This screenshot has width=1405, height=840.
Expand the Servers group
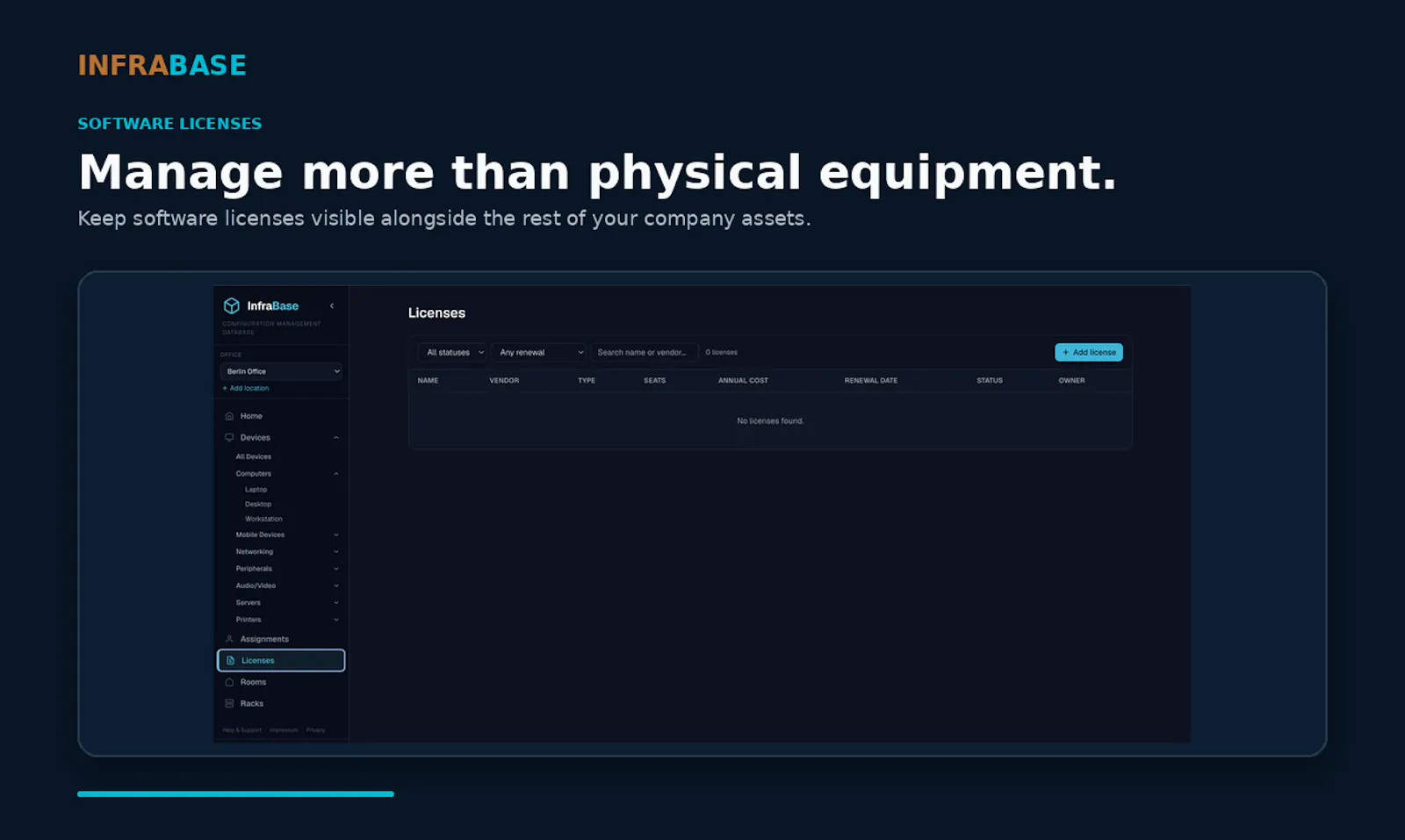coord(336,602)
